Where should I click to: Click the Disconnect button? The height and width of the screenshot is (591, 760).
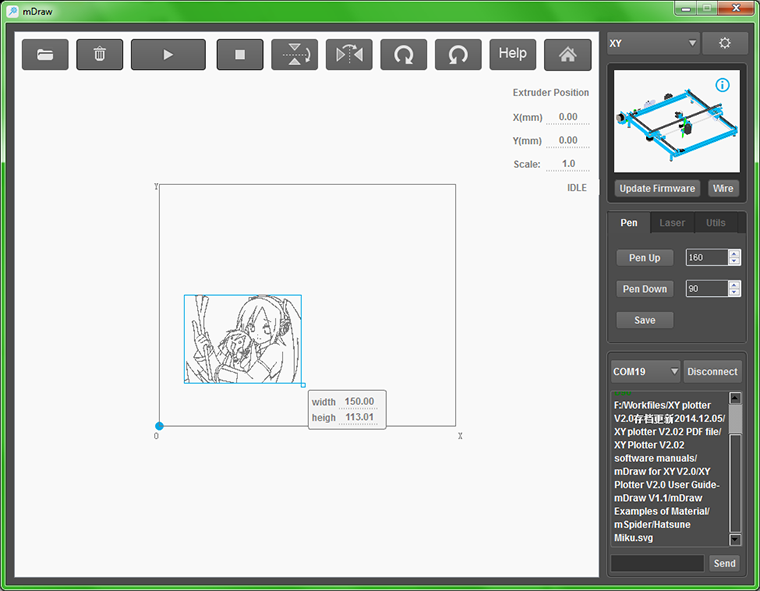coord(712,371)
